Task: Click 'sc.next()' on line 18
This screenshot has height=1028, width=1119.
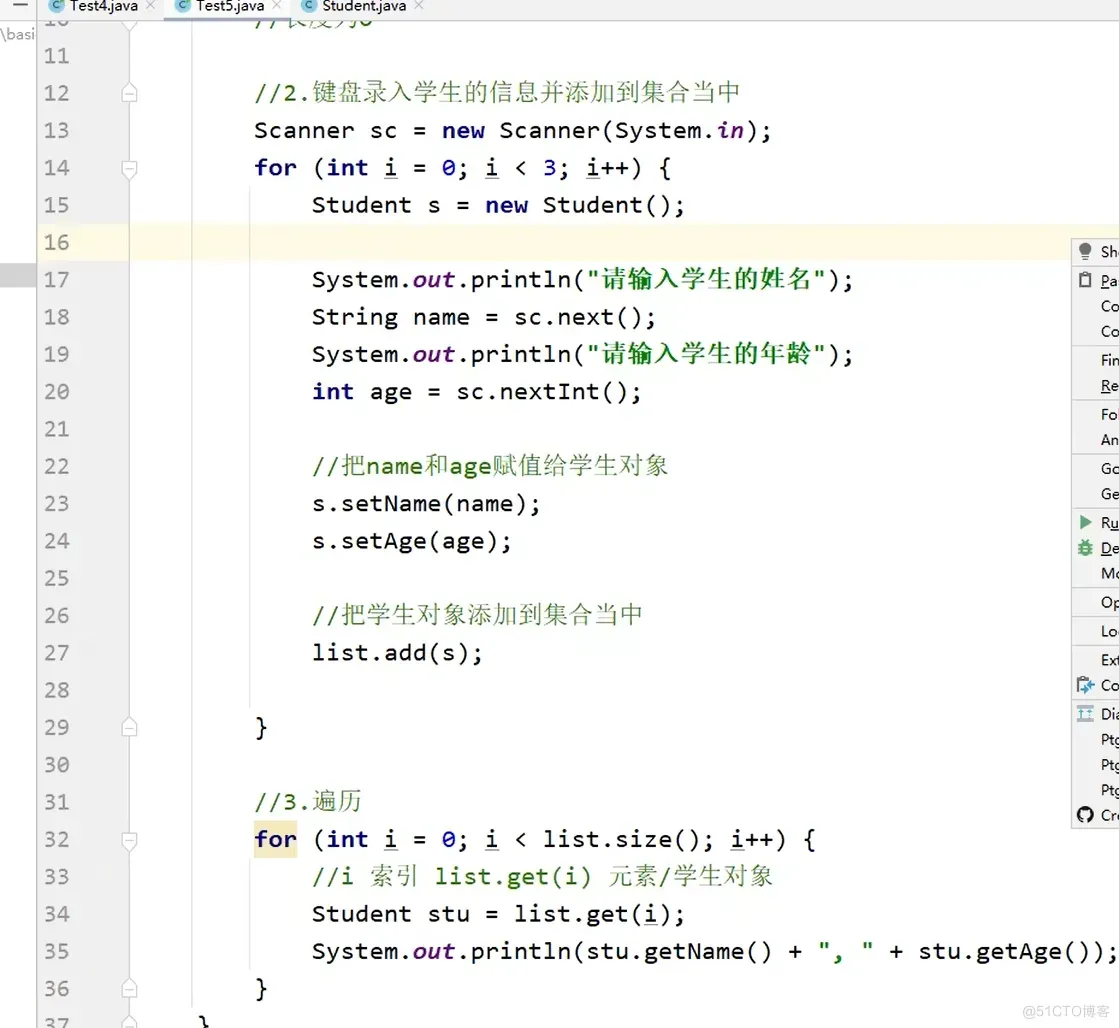Action: 577,317
